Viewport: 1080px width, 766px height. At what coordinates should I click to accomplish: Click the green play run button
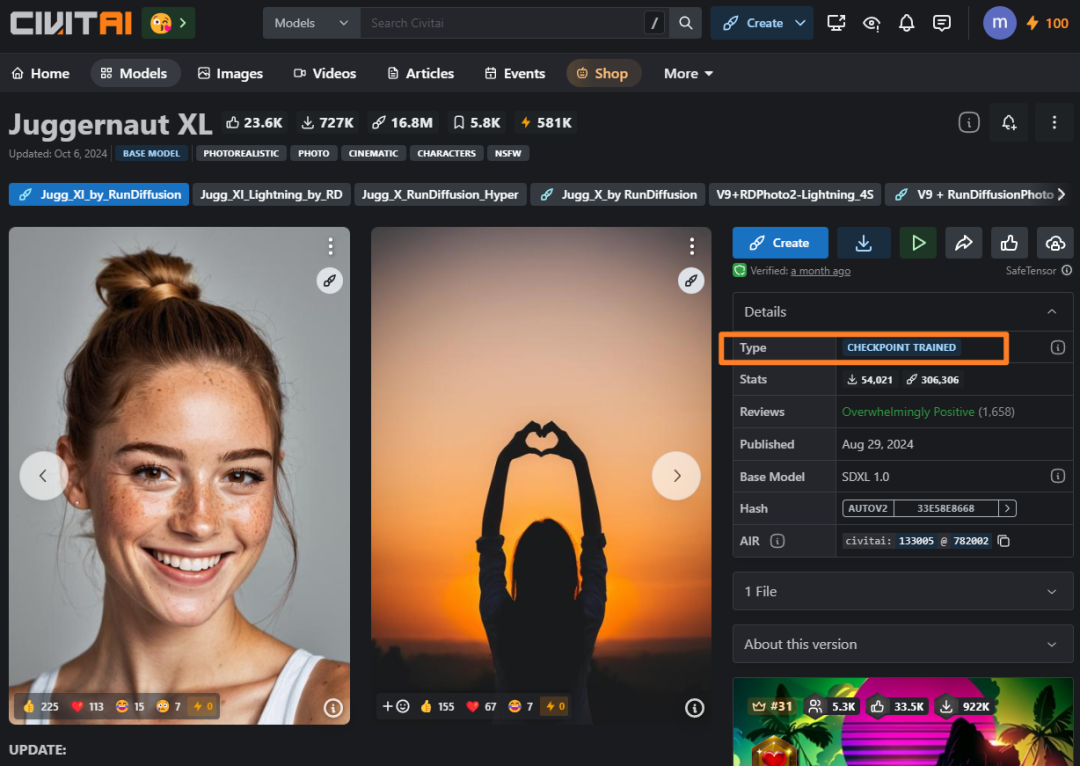918,242
